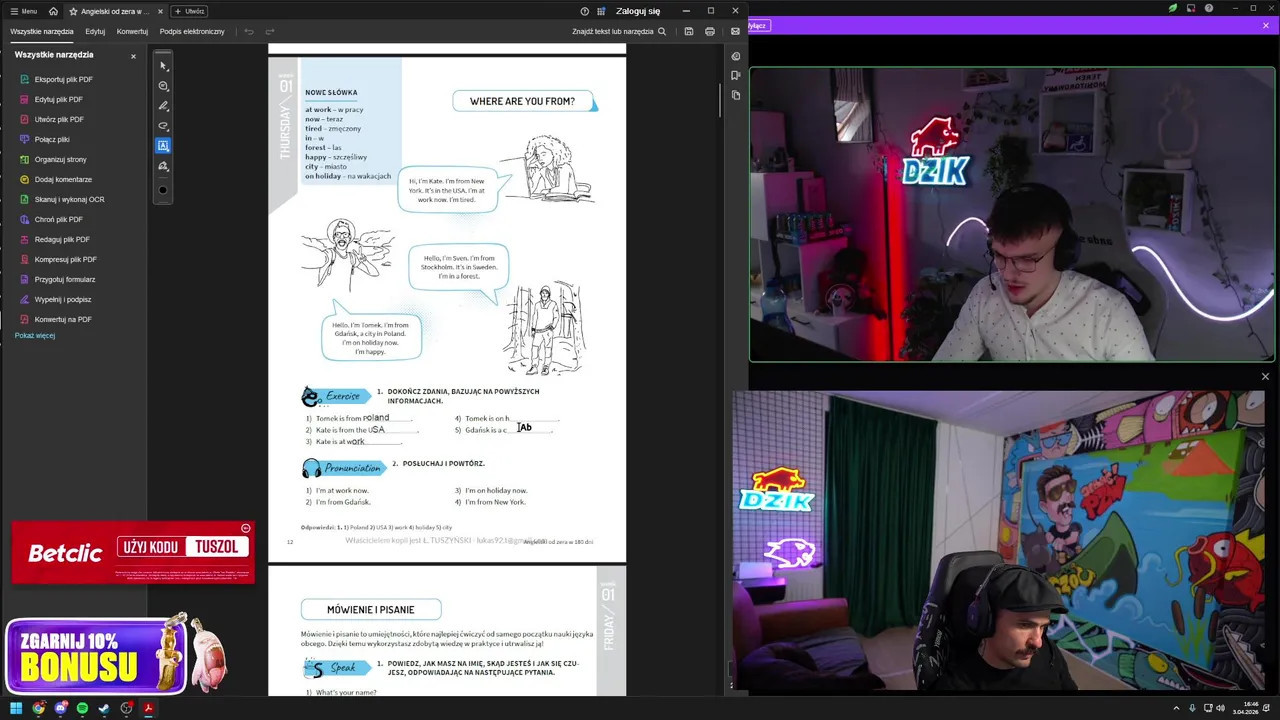Open Discord from taskbar
Screen dimensions: 1280x720
[x=61, y=708]
